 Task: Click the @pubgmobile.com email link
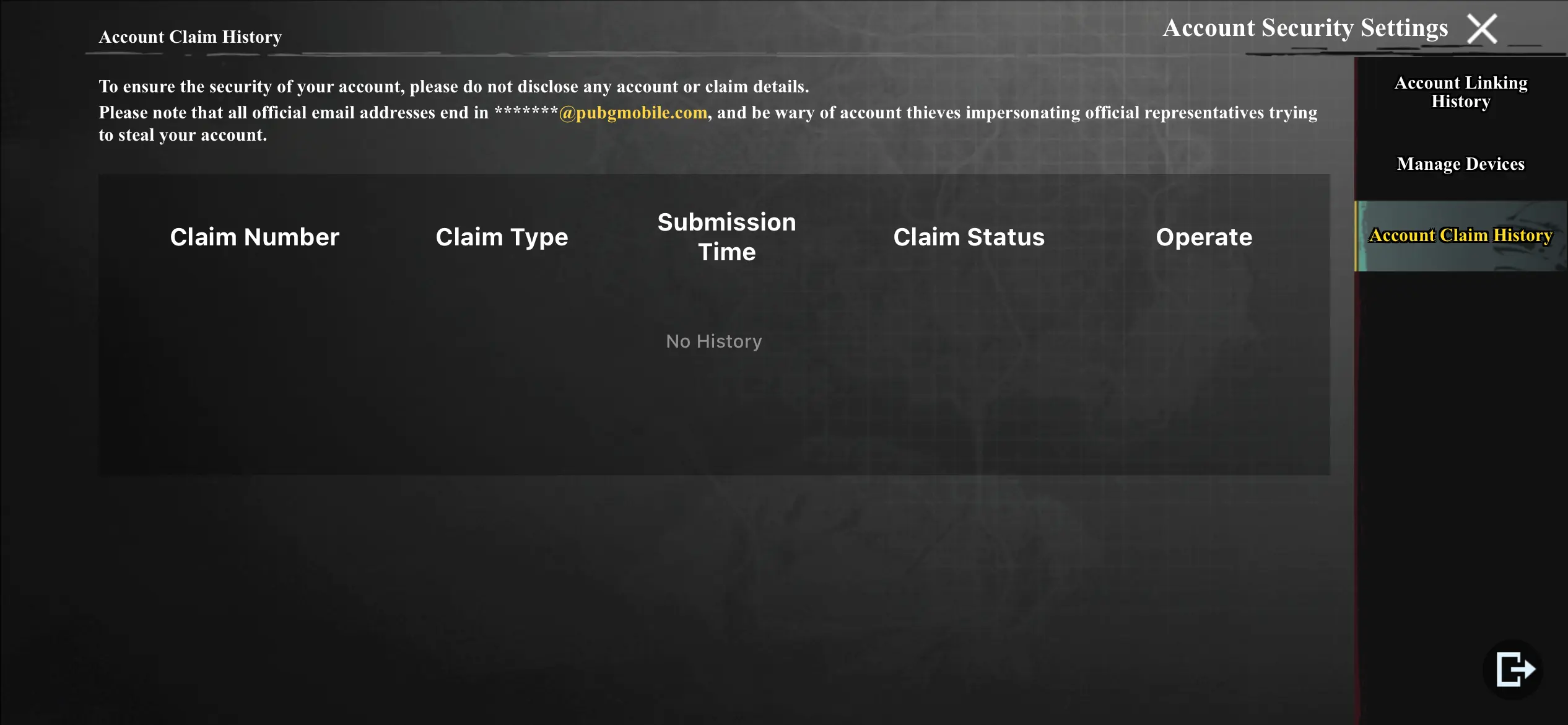coord(632,113)
